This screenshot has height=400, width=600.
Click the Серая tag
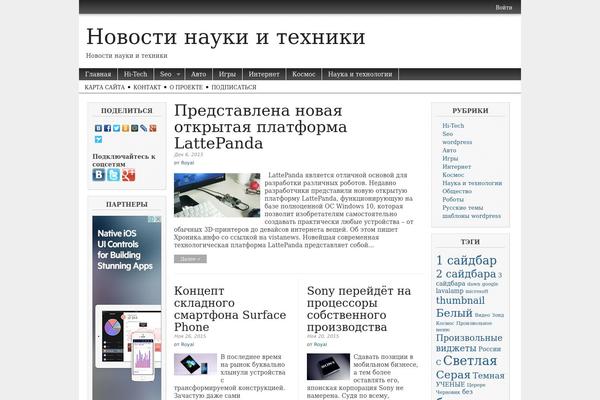click(453, 375)
